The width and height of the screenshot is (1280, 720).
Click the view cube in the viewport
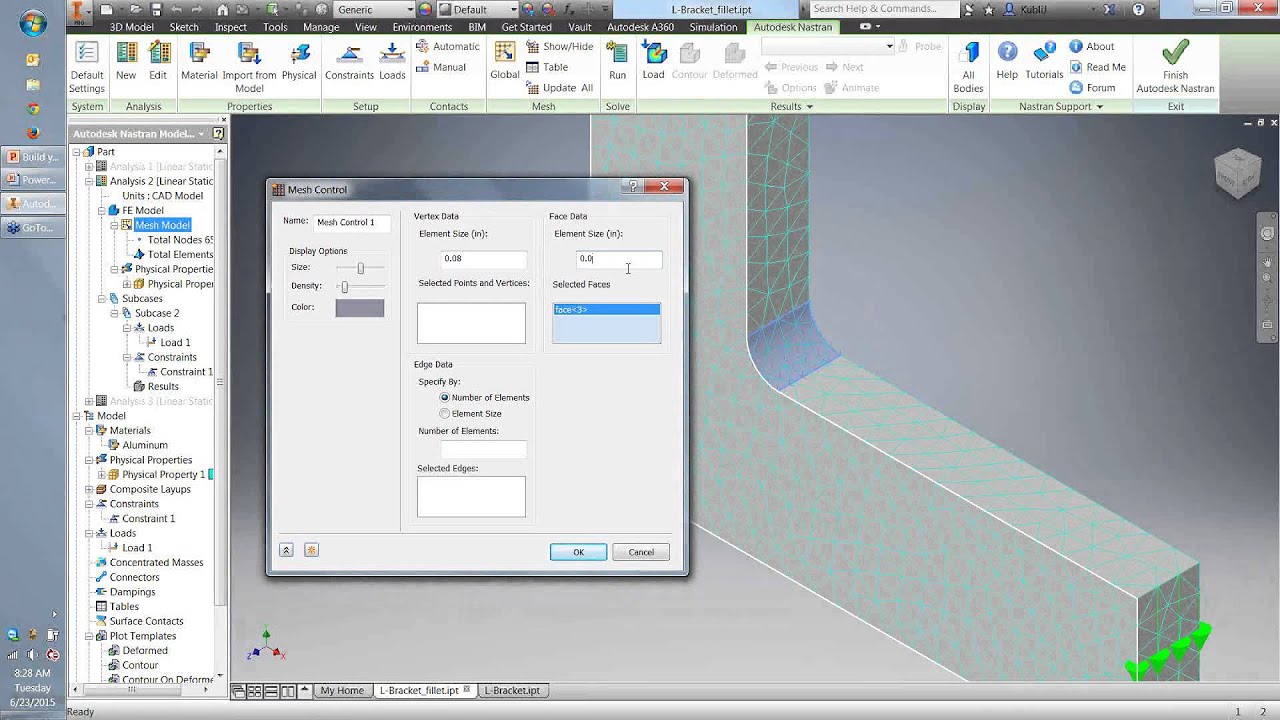click(x=1237, y=174)
